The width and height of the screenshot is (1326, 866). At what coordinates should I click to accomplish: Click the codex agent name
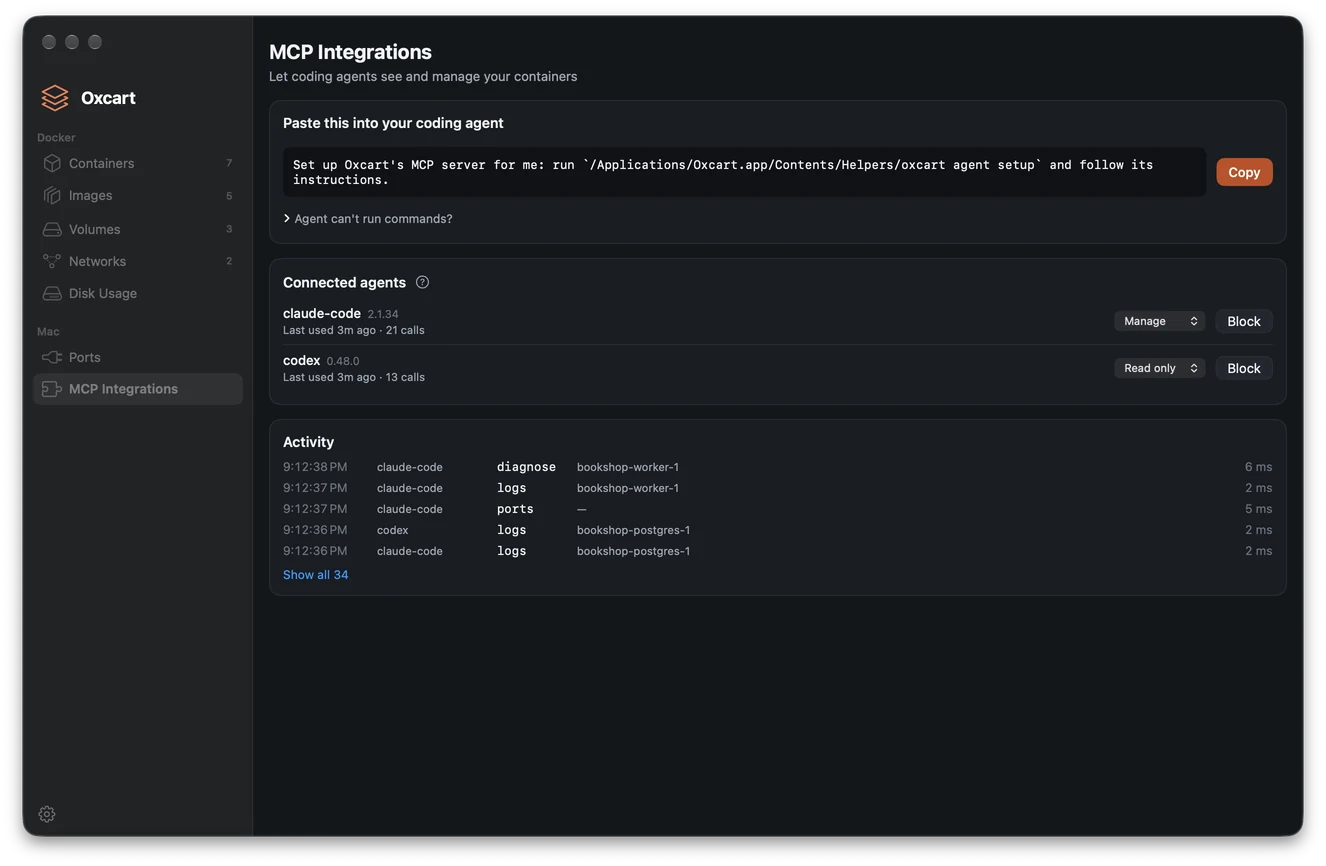[x=302, y=360]
